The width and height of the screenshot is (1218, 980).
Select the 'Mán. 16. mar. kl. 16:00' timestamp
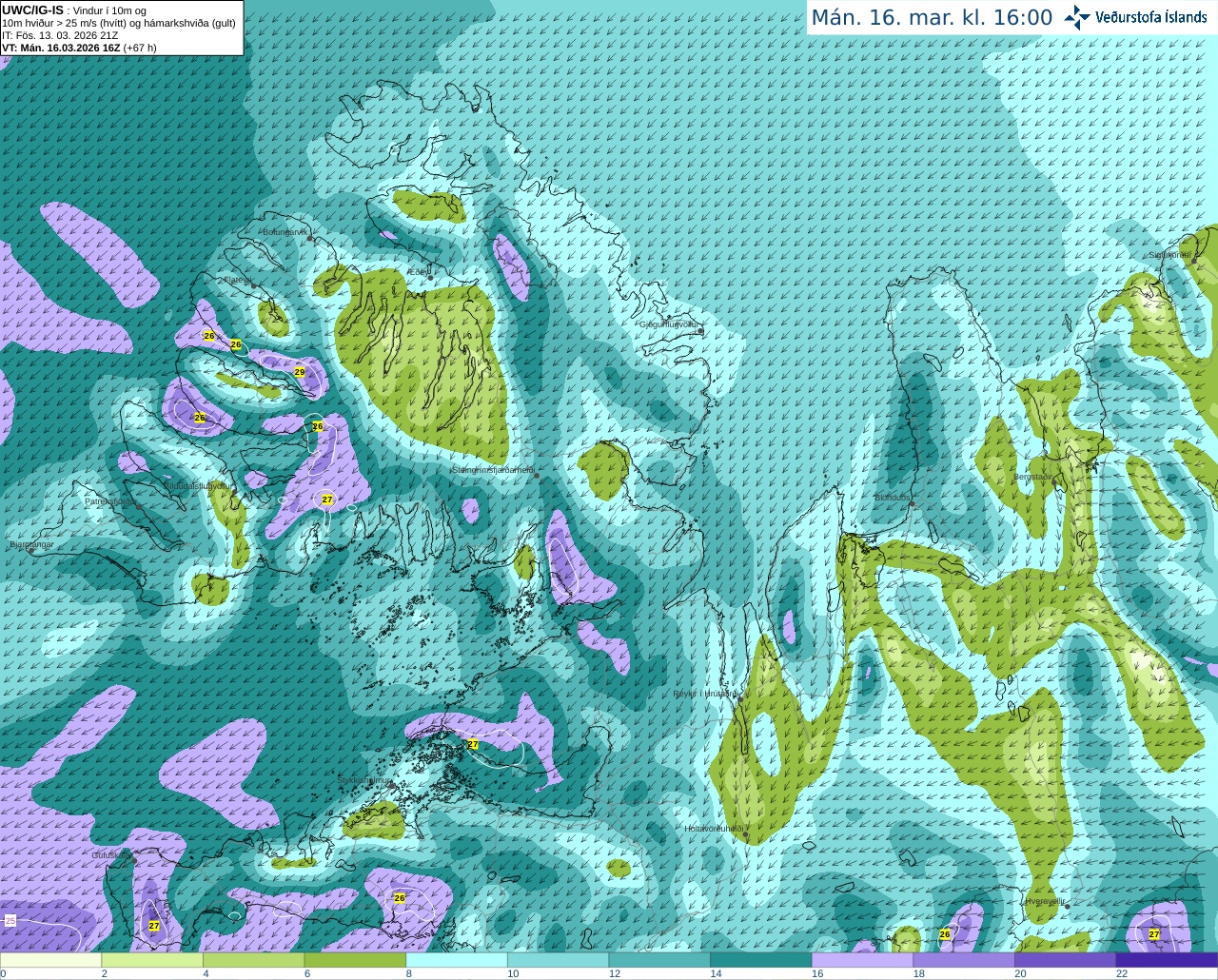(x=932, y=18)
